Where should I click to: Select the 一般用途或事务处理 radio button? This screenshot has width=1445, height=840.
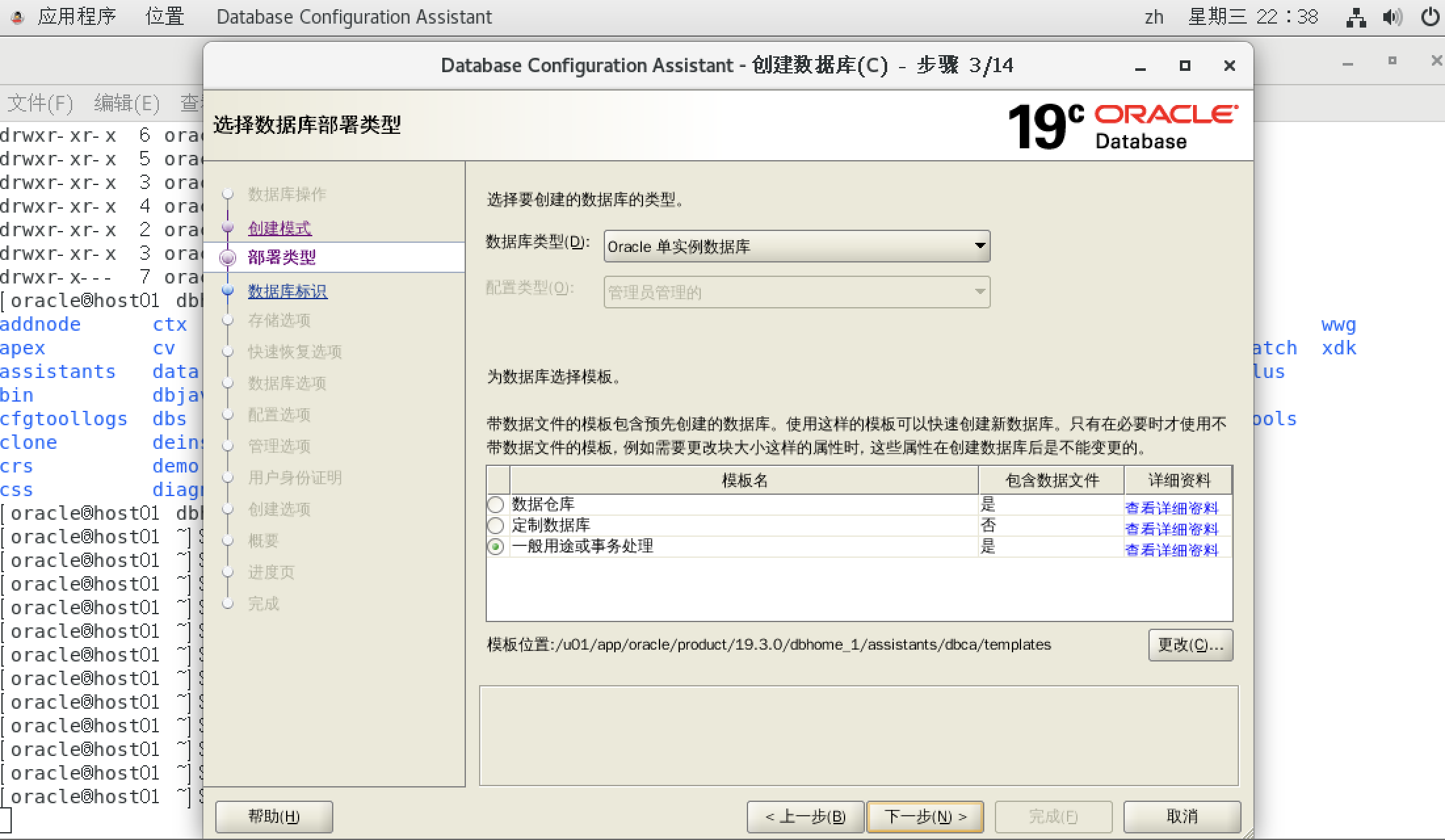(496, 546)
